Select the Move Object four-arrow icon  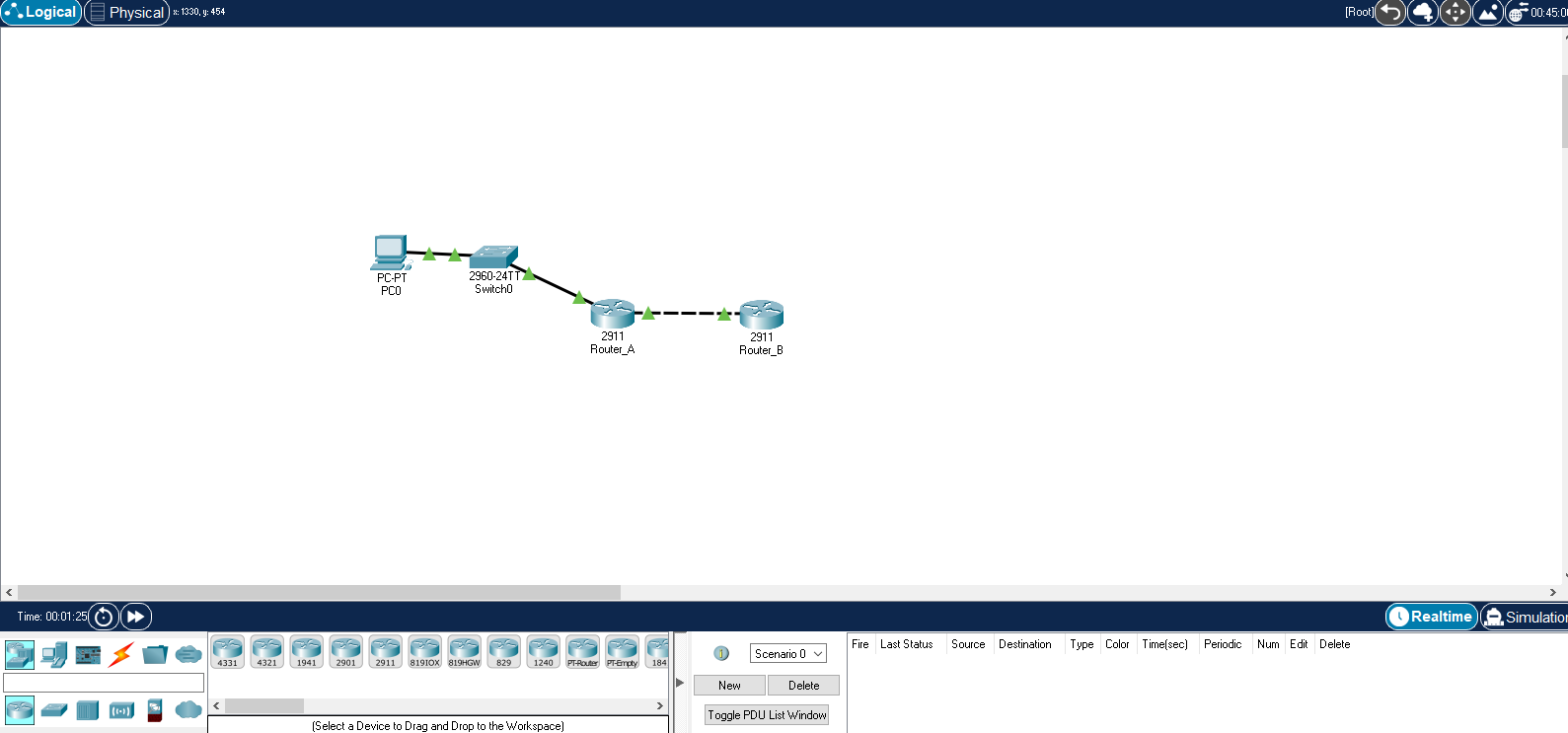(x=1456, y=12)
